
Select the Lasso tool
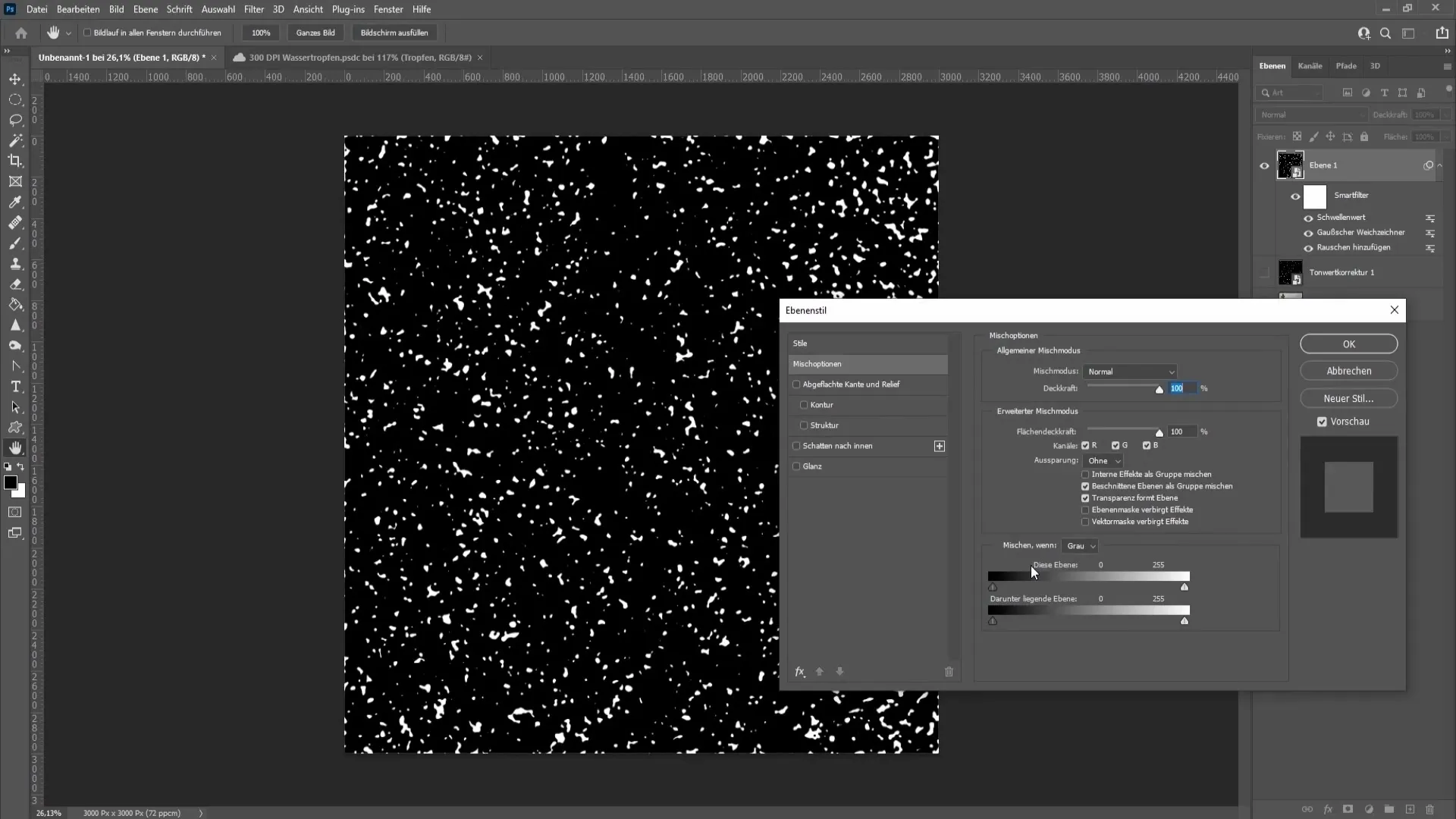(15, 119)
